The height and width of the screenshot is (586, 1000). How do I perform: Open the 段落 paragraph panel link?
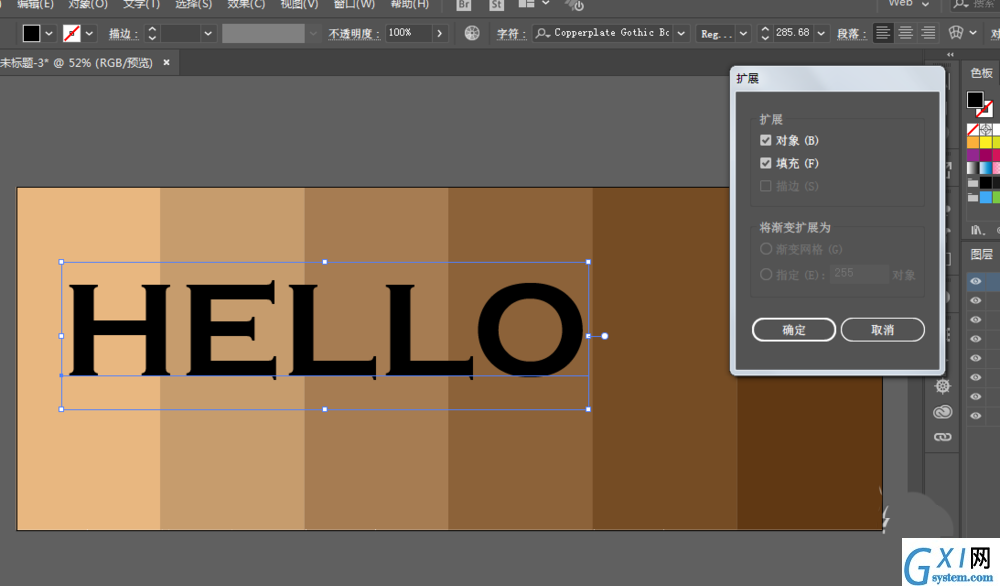(x=851, y=34)
